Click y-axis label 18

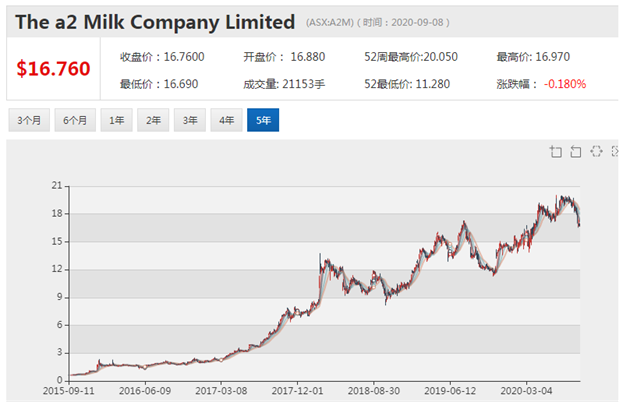[x=57, y=213]
